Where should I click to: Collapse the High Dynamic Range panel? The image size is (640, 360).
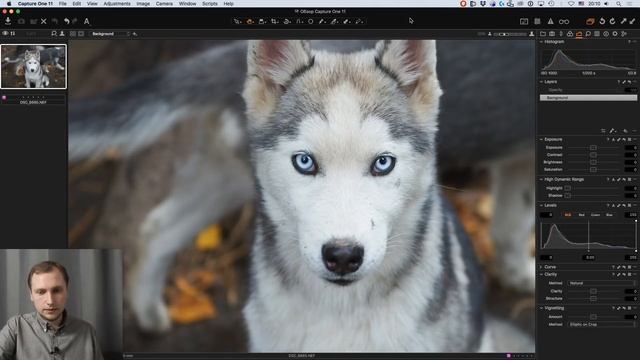[542, 179]
